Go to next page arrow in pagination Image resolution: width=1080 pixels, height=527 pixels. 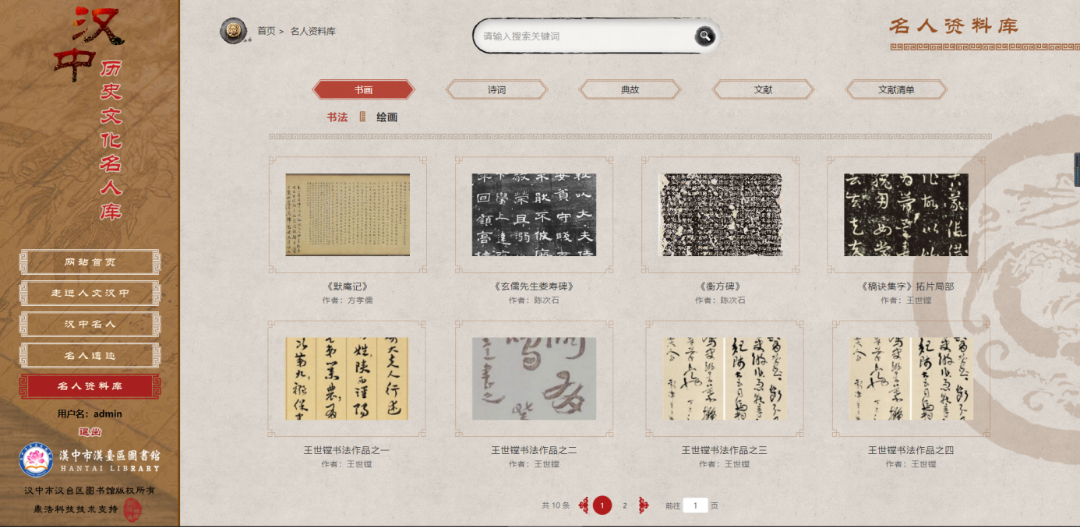644,506
